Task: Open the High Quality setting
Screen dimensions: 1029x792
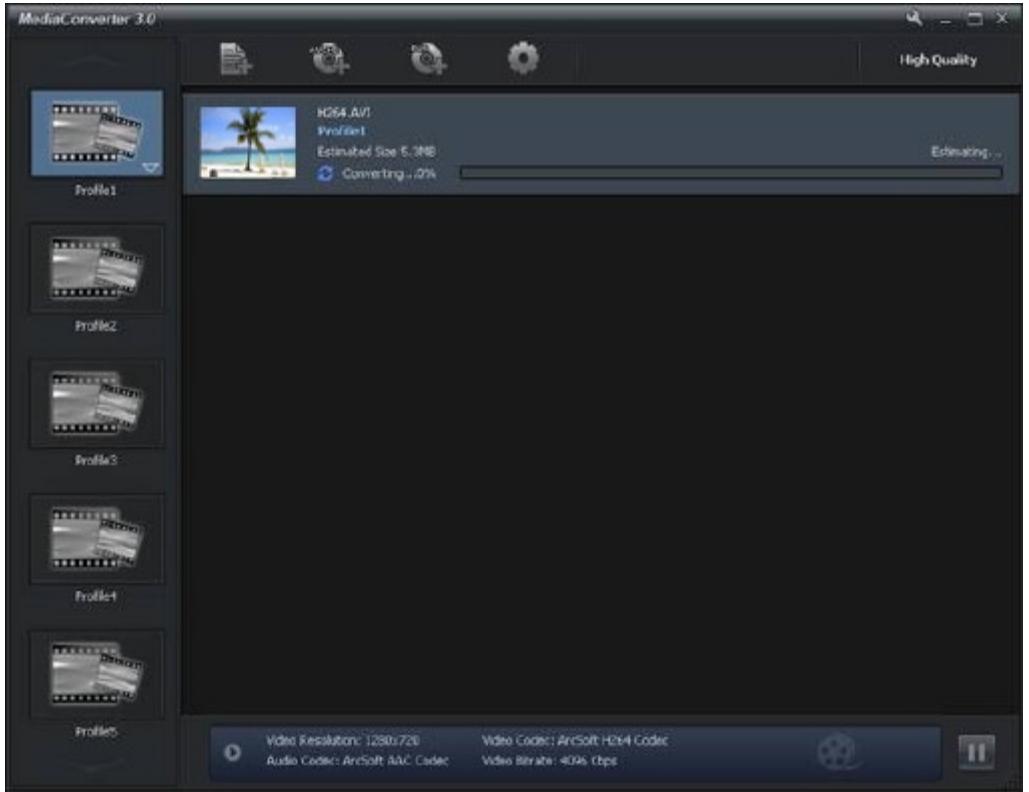Action: click(938, 60)
